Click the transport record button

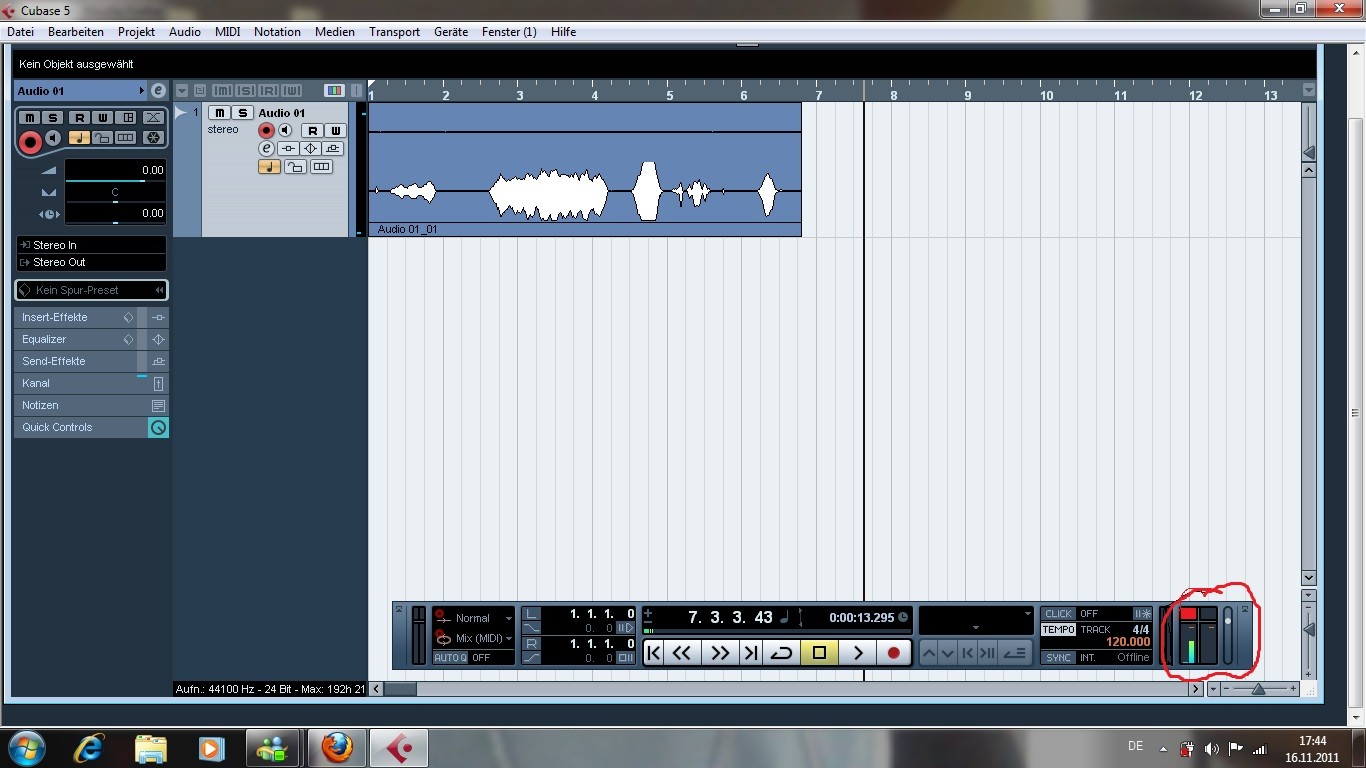[894, 653]
